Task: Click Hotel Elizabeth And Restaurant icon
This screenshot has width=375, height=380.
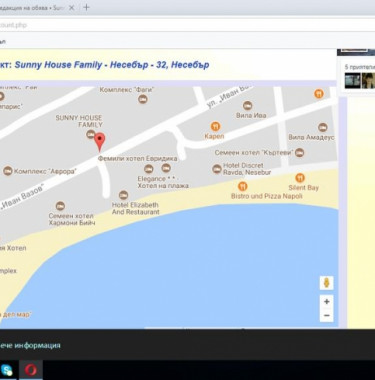Action: [123, 195]
